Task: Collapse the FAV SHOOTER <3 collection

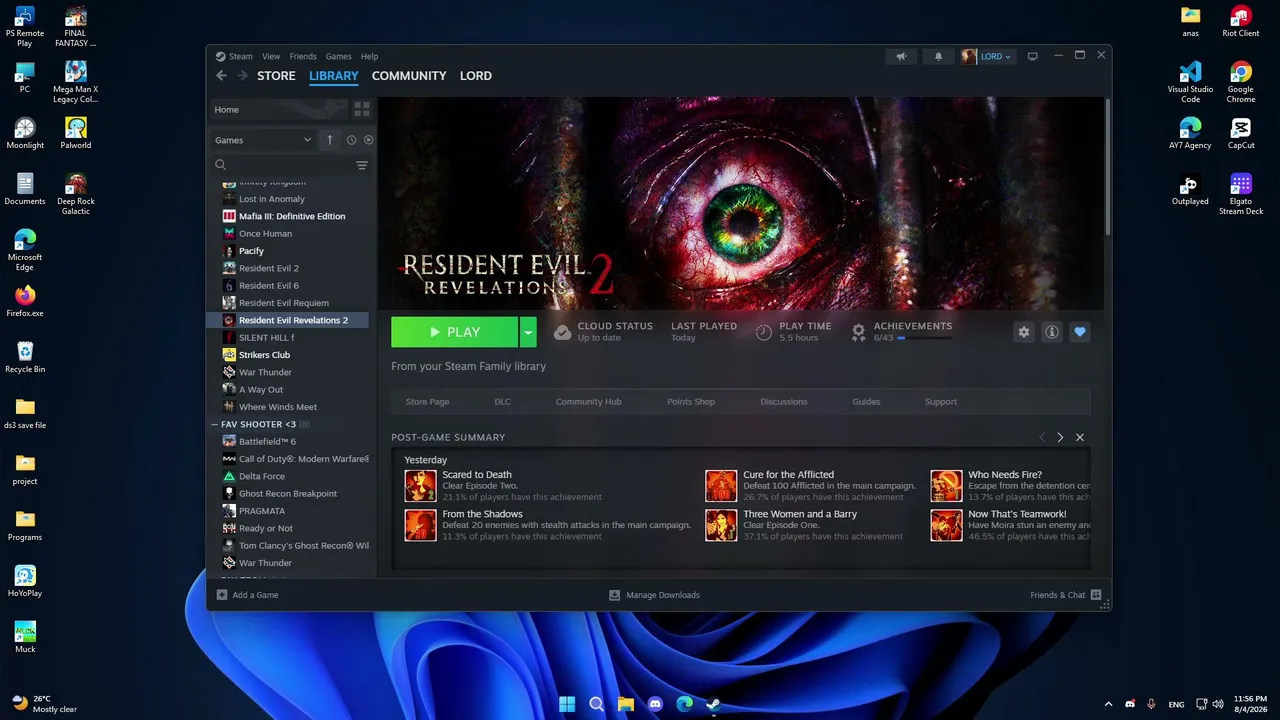Action: pyautogui.click(x=214, y=425)
